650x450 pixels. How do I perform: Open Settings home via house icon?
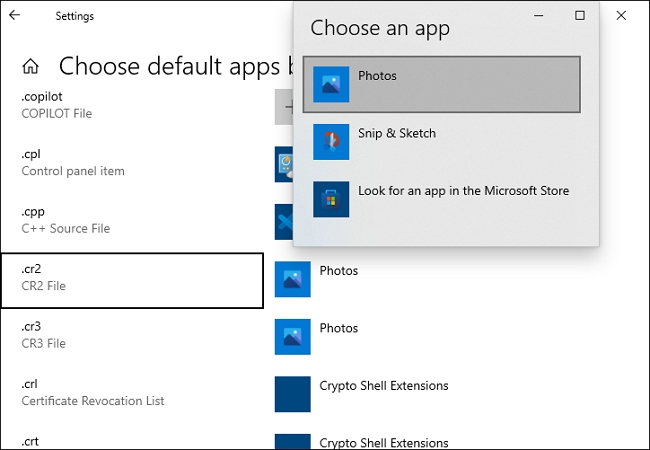31,66
